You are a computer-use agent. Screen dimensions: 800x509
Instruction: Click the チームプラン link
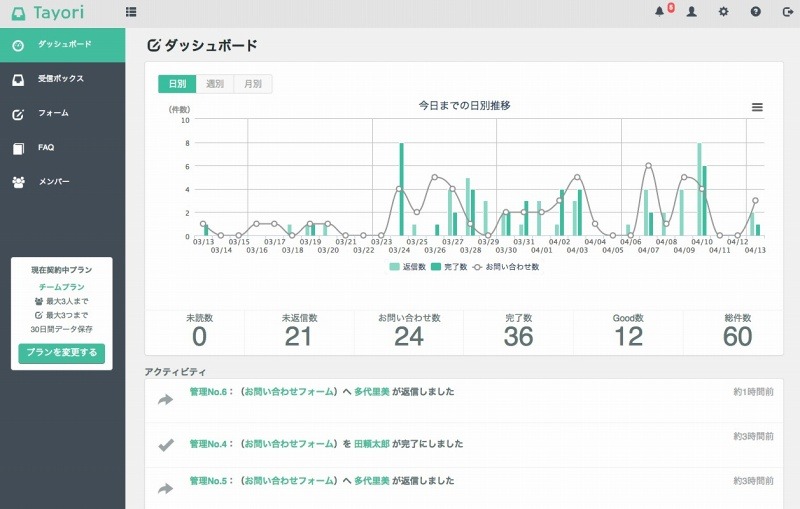(x=62, y=287)
